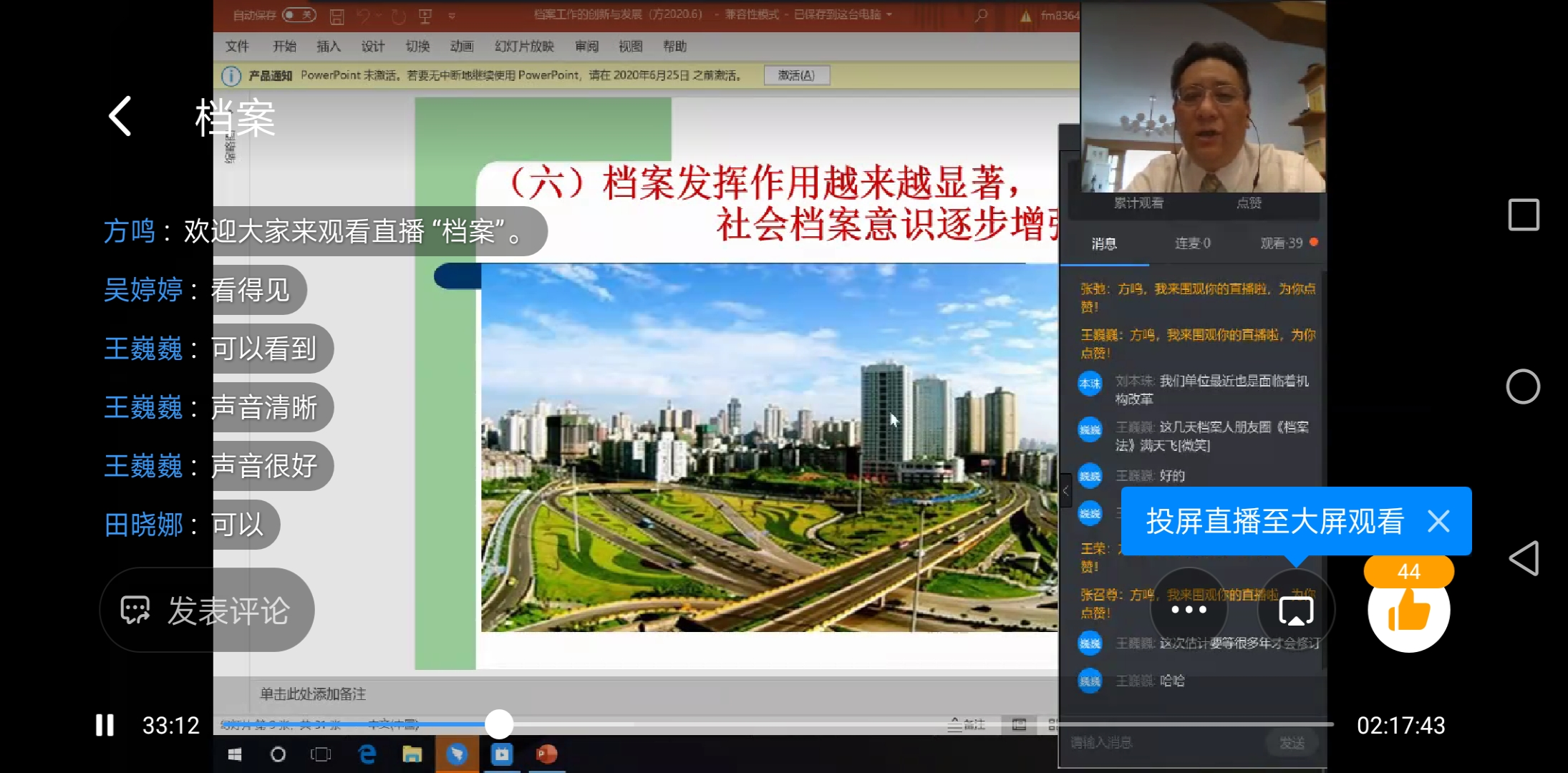Click the blue calendar-like taskbar app icon

pos(502,754)
